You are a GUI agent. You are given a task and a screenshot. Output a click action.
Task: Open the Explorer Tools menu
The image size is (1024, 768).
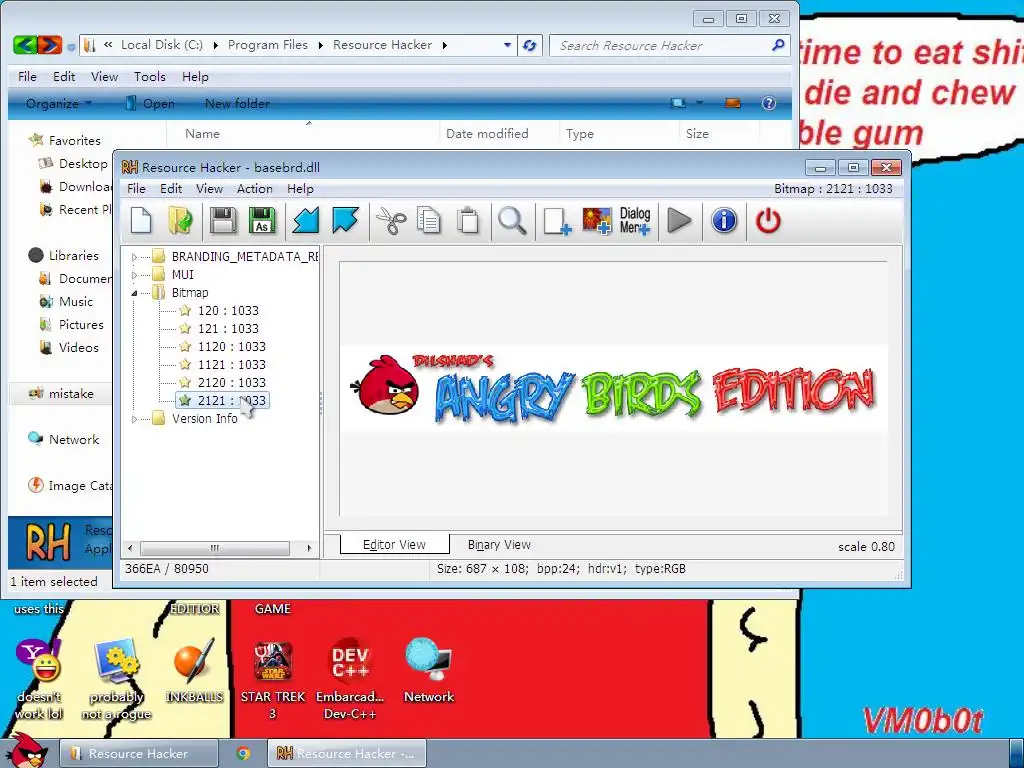point(150,76)
